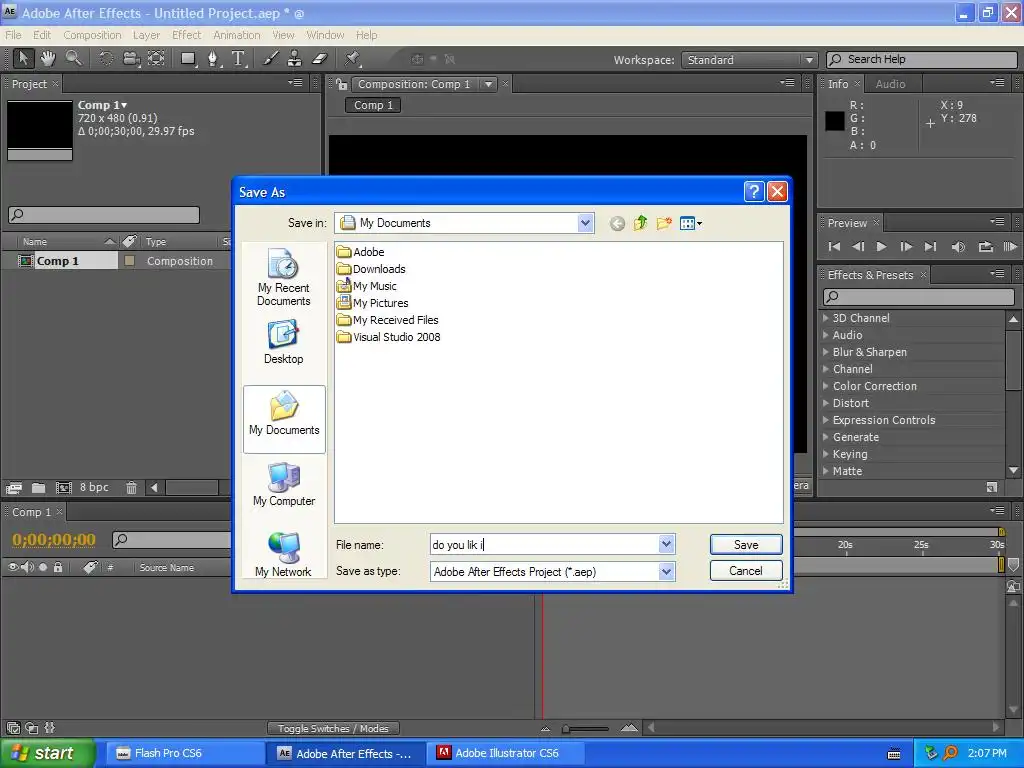
Task: Select the Pen tool
Action: 213,59
